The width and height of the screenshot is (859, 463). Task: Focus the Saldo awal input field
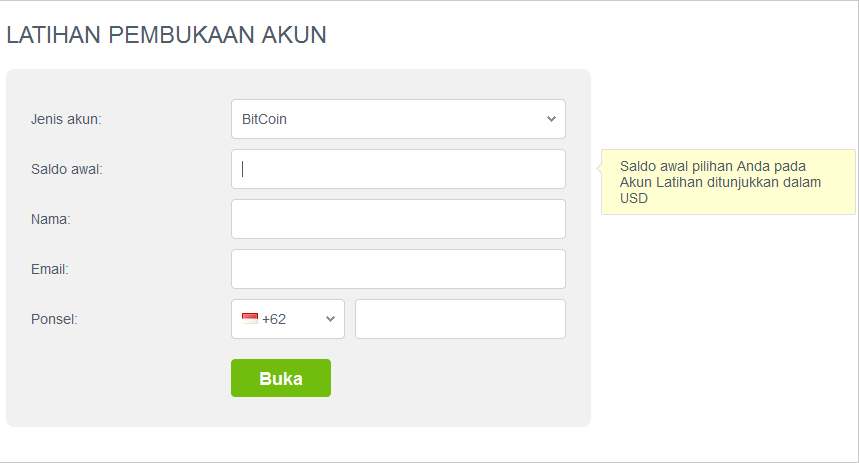tap(398, 169)
